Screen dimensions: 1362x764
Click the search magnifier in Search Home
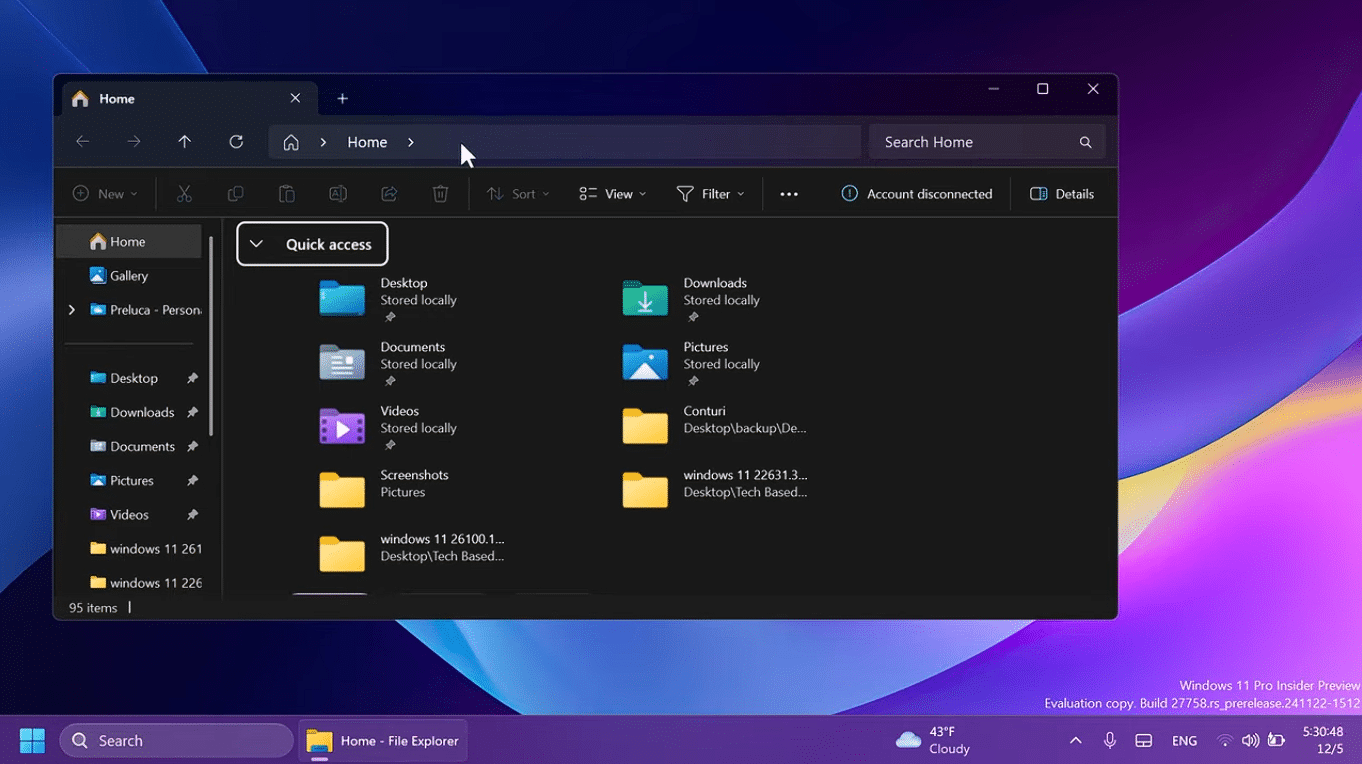pos(1085,142)
